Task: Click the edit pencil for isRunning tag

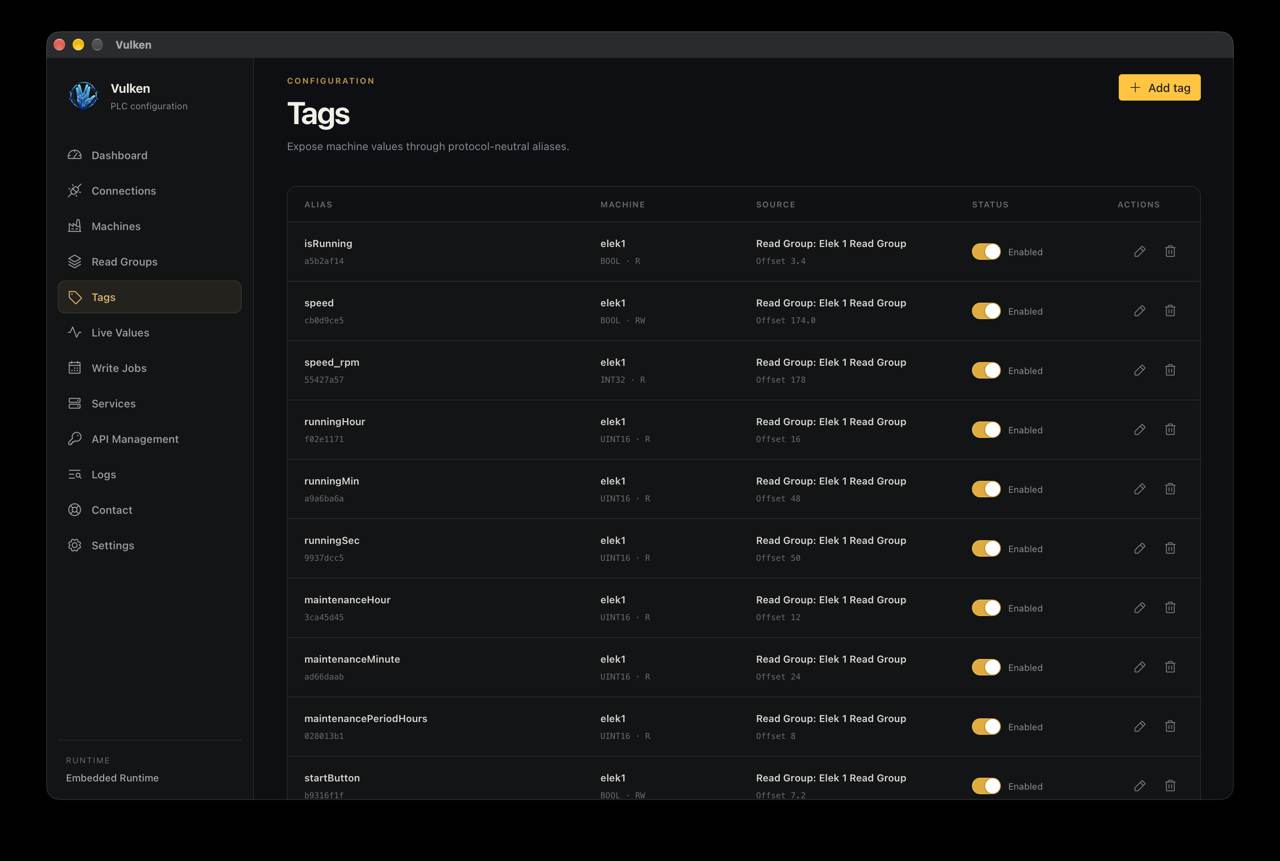Action: 1139,252
